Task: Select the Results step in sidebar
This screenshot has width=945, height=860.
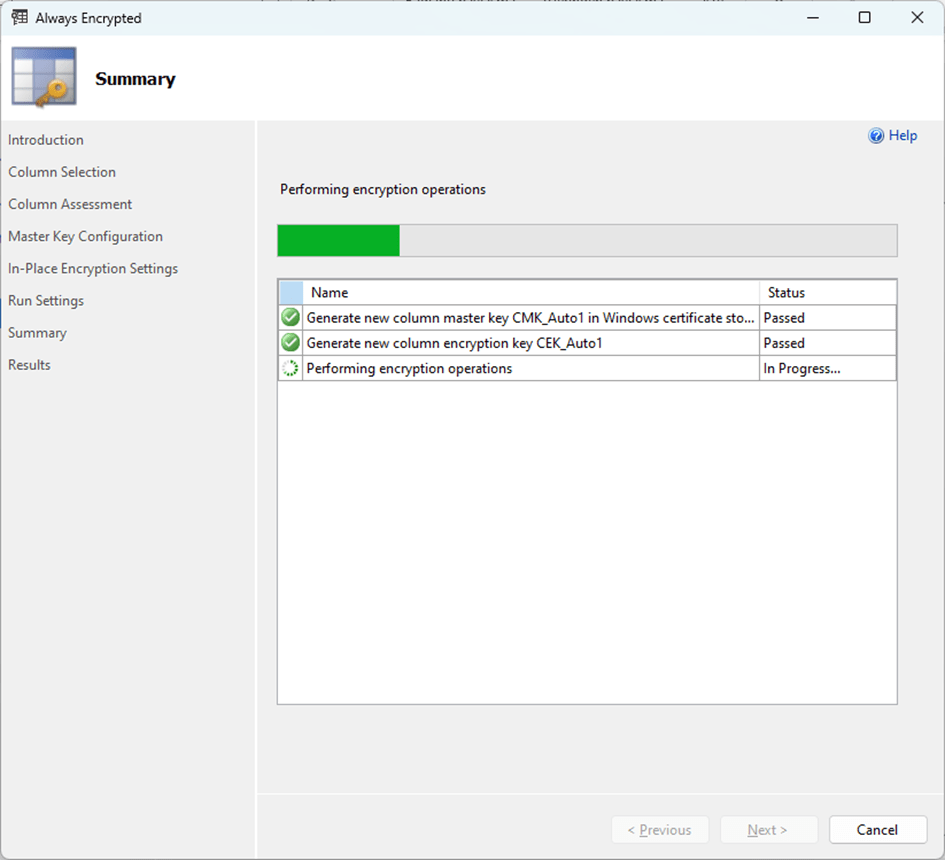Action: 29,365
